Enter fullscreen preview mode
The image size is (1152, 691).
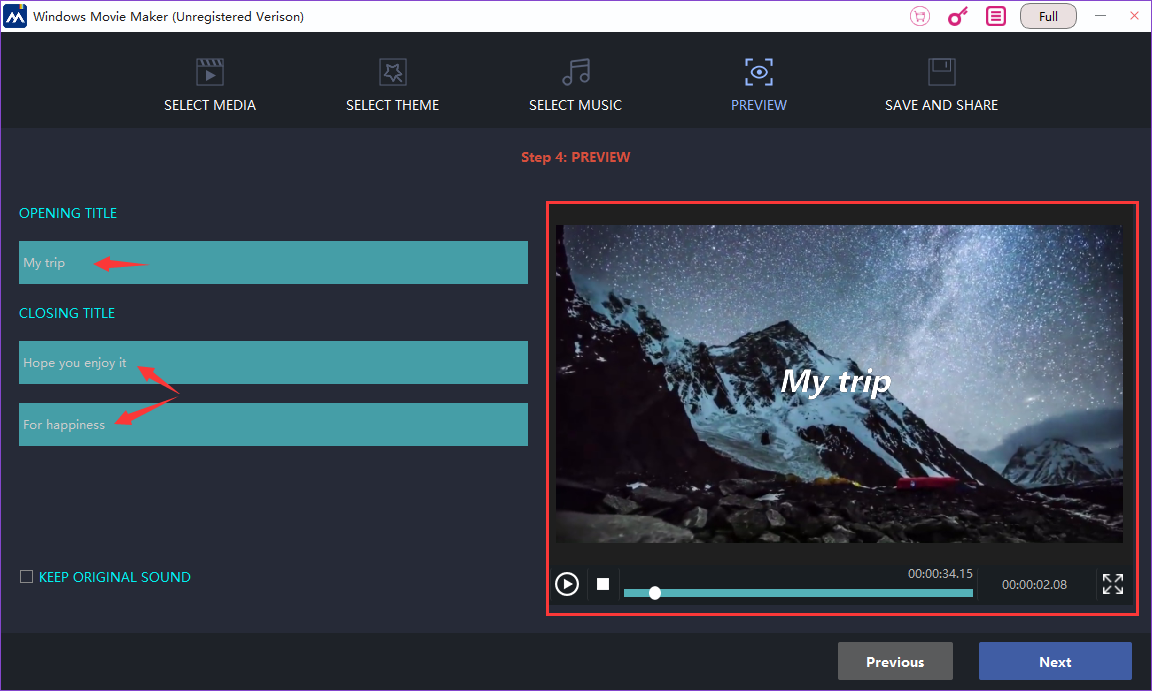click(1112, 584)
